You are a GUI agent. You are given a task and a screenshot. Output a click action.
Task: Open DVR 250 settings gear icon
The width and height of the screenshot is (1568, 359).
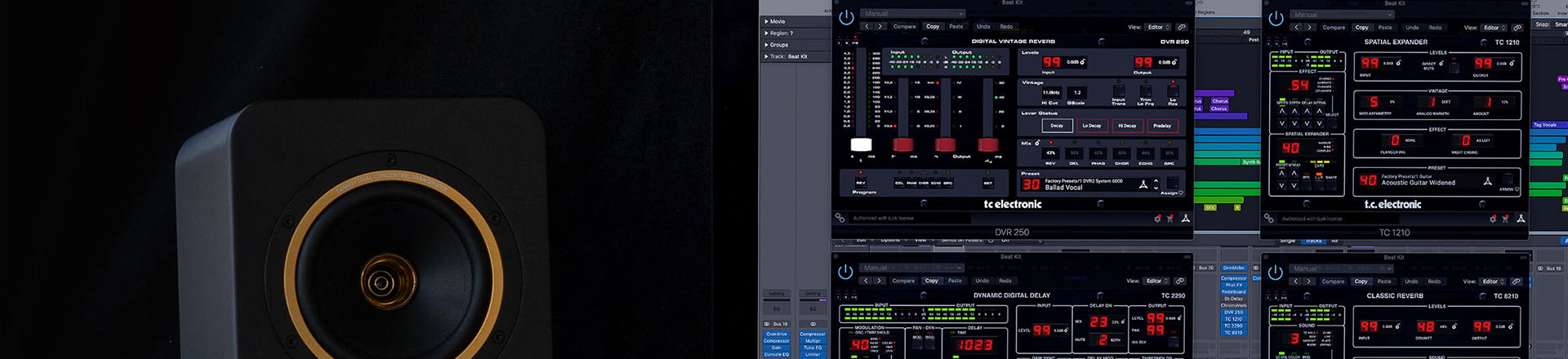(1157, 219)
